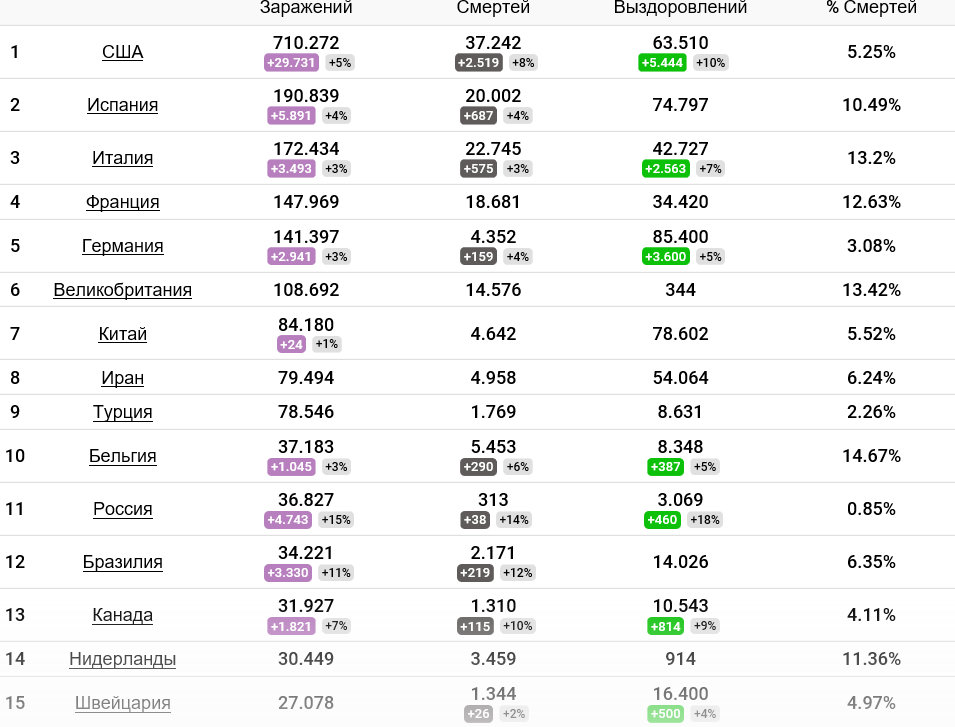Open the Иран link
The height and width of the screenshot is (727, 955).
pos(122,378)
